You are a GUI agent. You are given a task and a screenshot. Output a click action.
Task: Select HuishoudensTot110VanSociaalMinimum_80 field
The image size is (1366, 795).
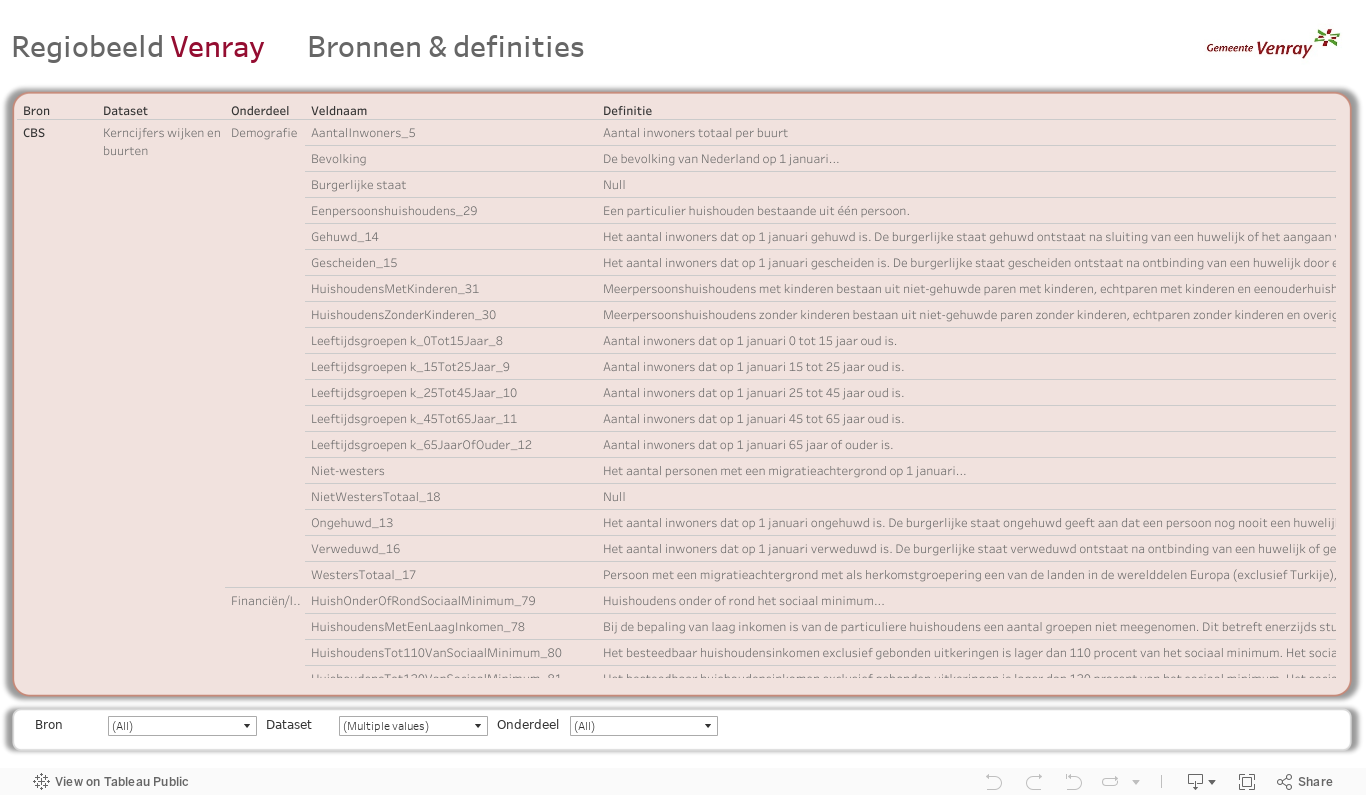(x=436, y=653)
